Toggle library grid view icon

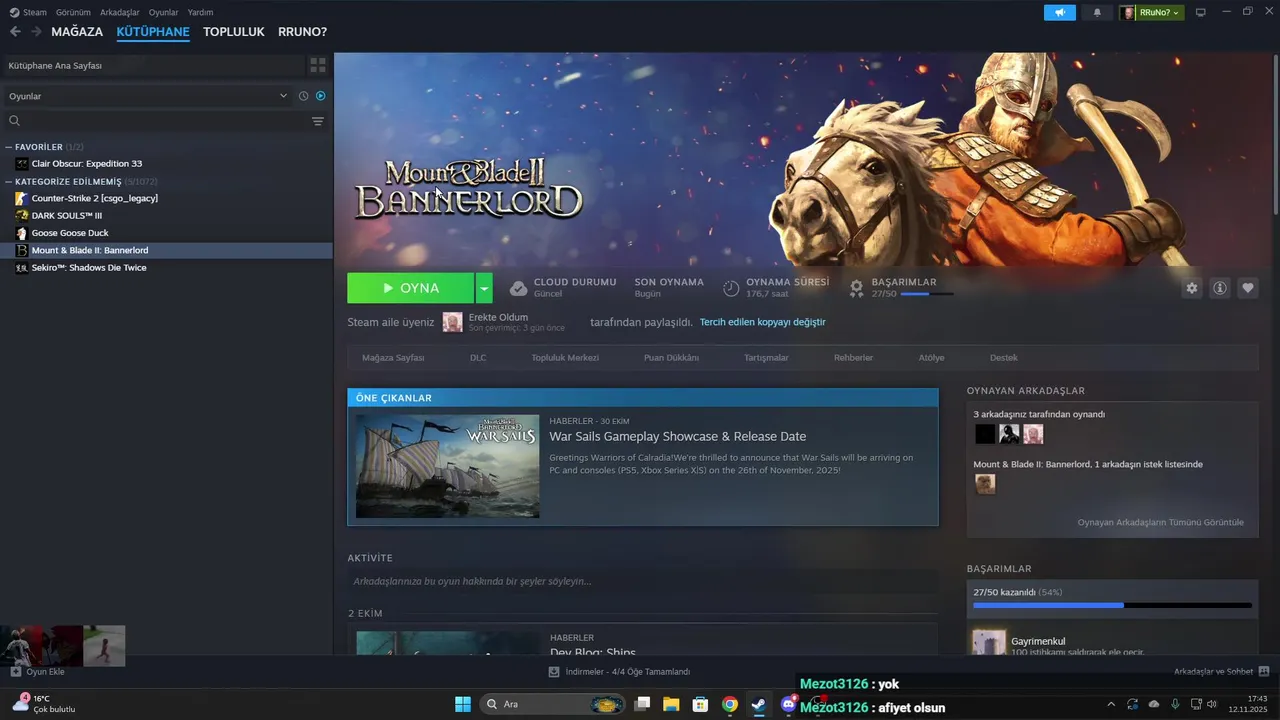[x=318, y=65]
